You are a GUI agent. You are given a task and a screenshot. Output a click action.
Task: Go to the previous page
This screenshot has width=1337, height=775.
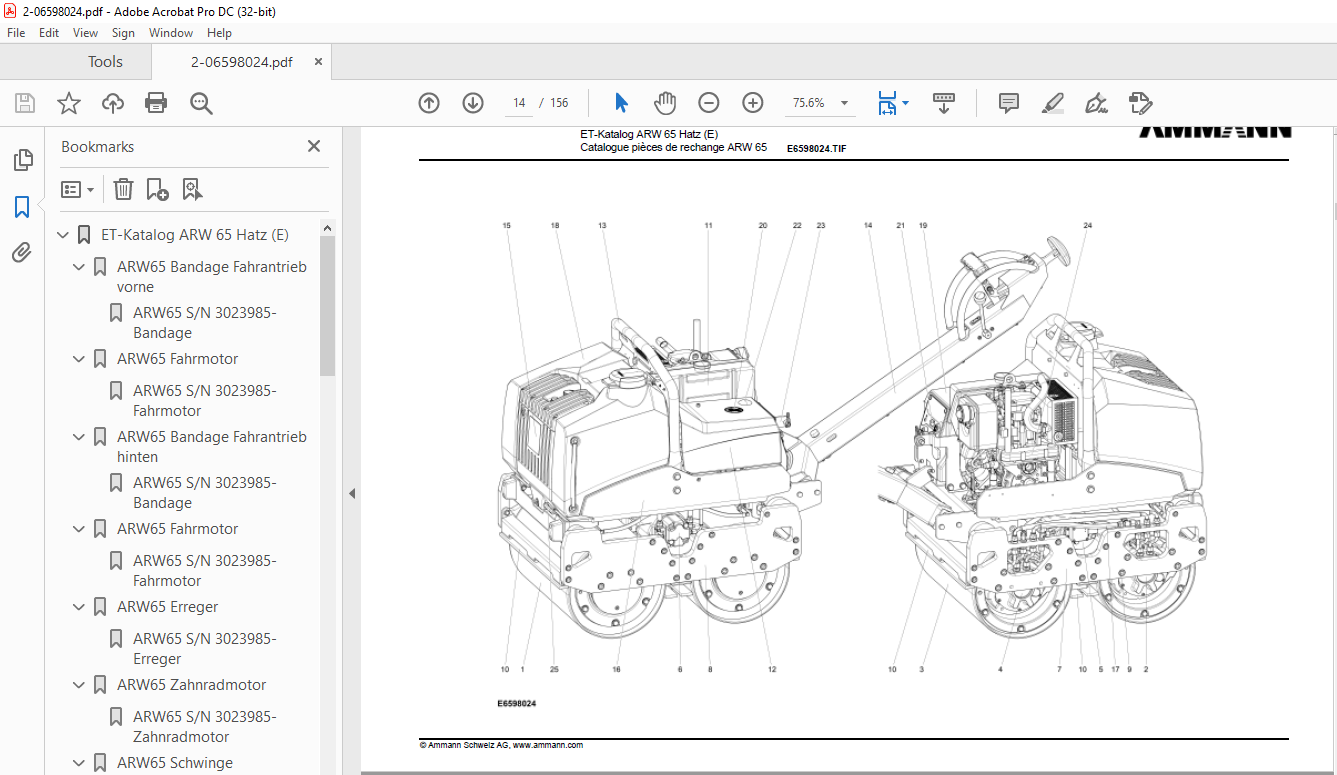pos(429,103)
